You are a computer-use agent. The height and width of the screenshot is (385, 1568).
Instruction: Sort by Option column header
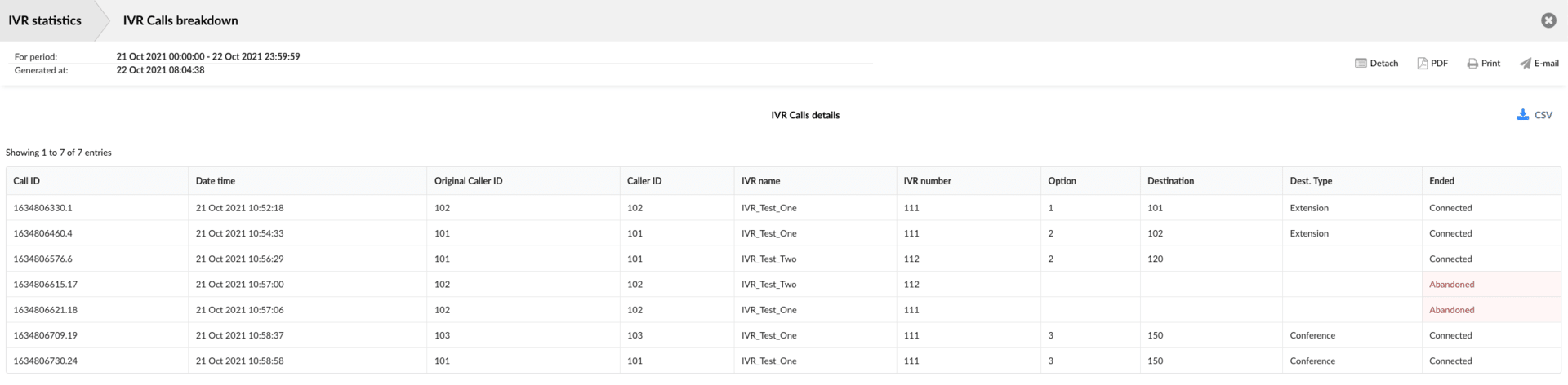pos(1062,181)
